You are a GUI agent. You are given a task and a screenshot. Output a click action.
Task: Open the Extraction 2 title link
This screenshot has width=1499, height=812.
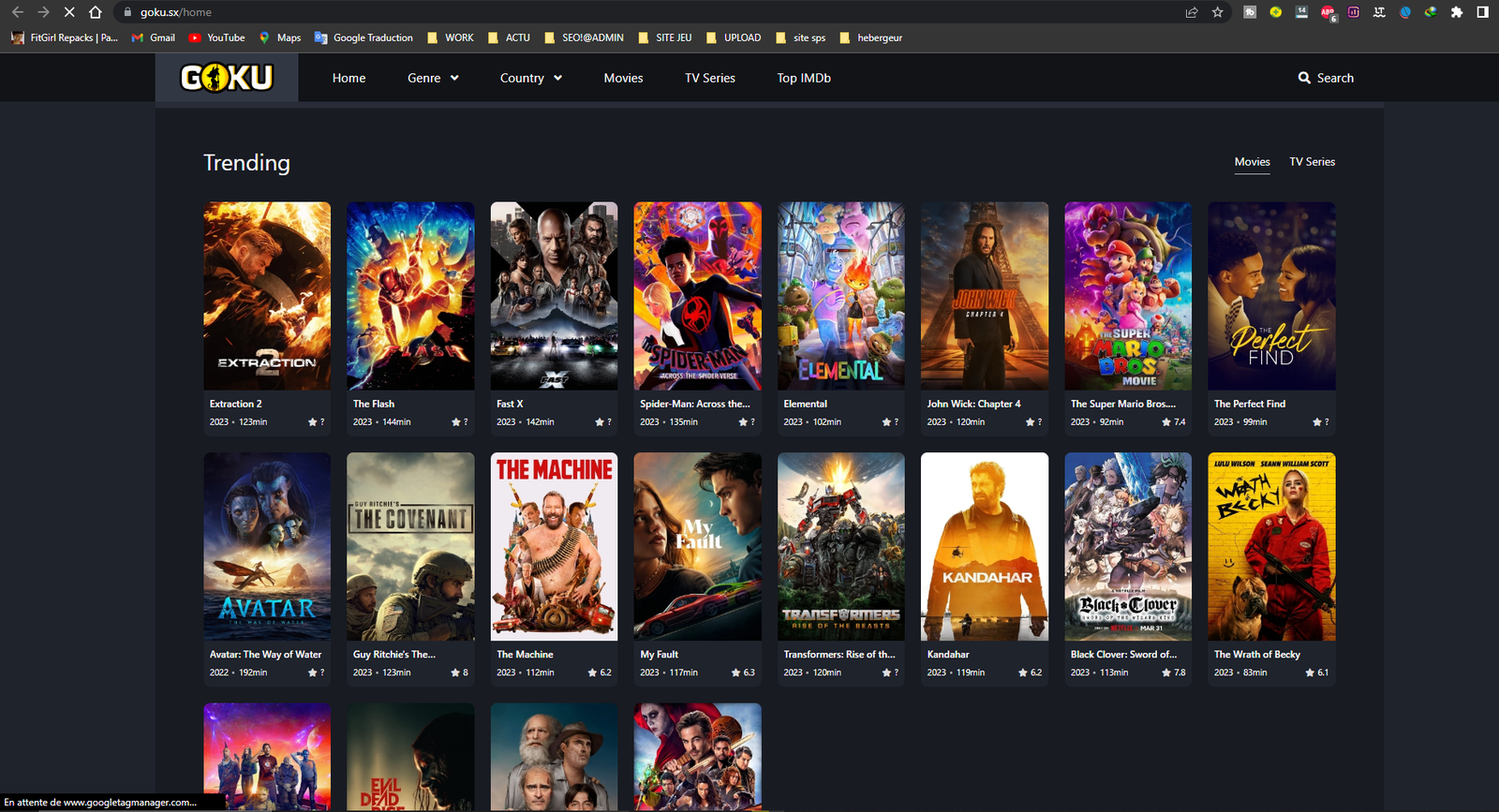tap(236, 404)
